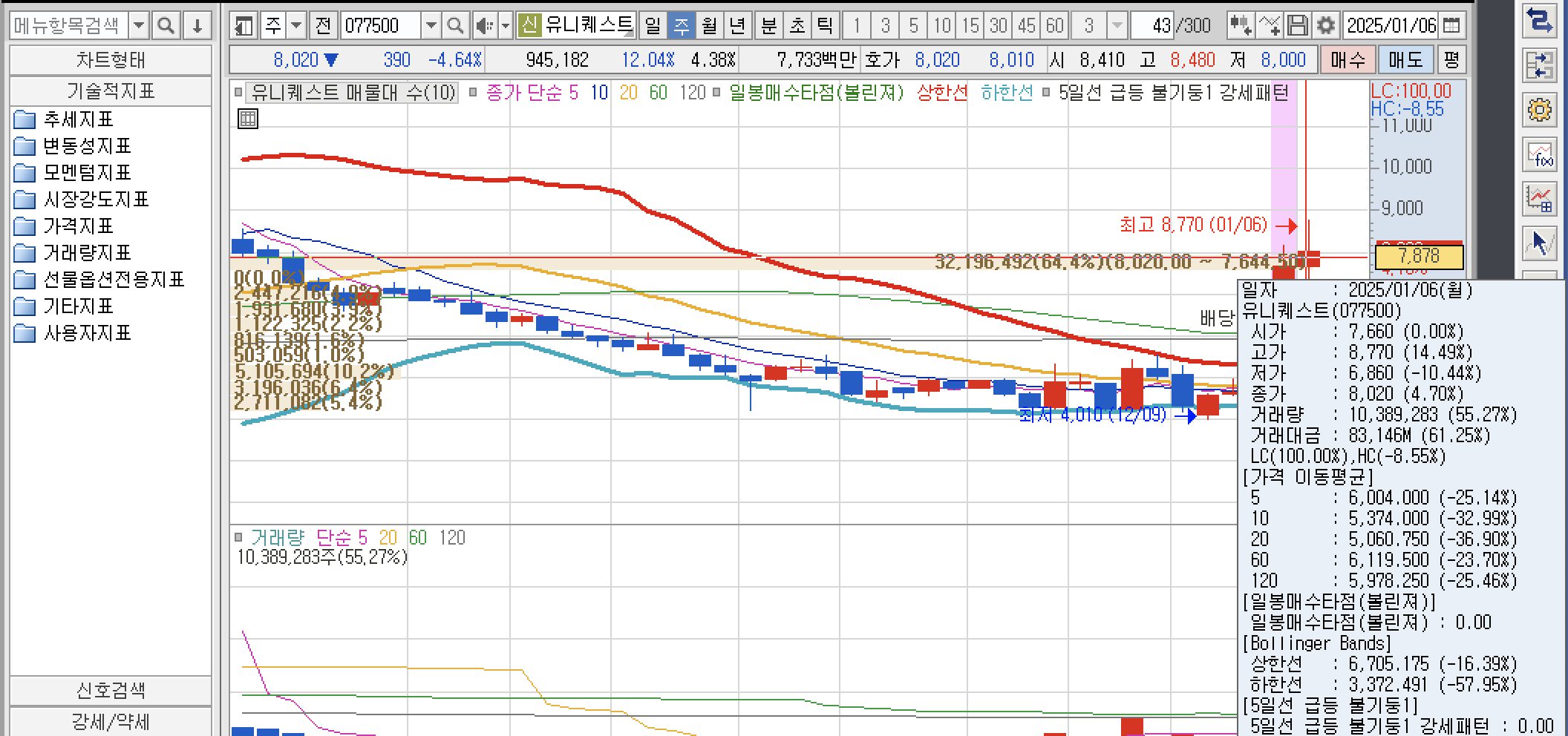
Task: Switch to the 월 monthly period tab
Action: point(709,26)
